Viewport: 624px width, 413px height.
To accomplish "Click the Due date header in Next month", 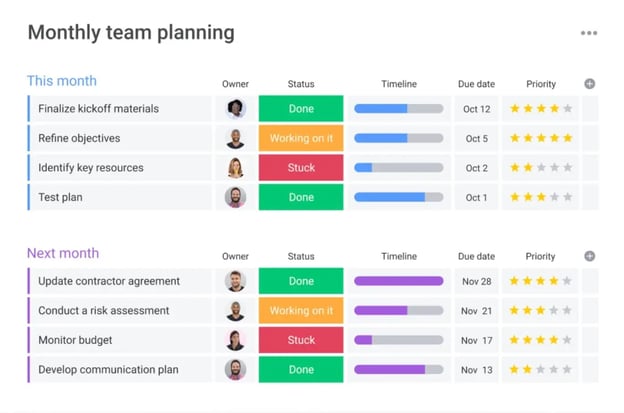I will coord(476,256).
